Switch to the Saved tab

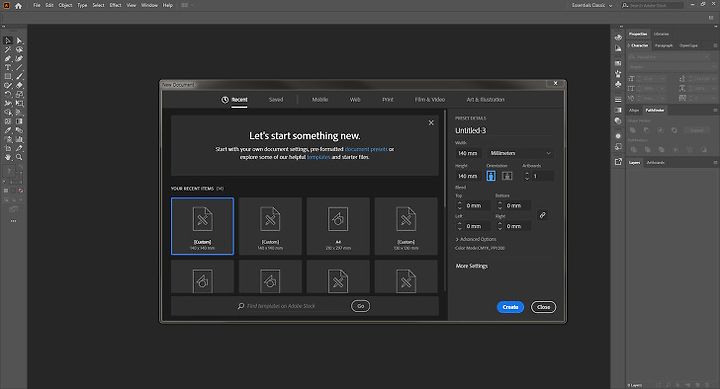276,100
